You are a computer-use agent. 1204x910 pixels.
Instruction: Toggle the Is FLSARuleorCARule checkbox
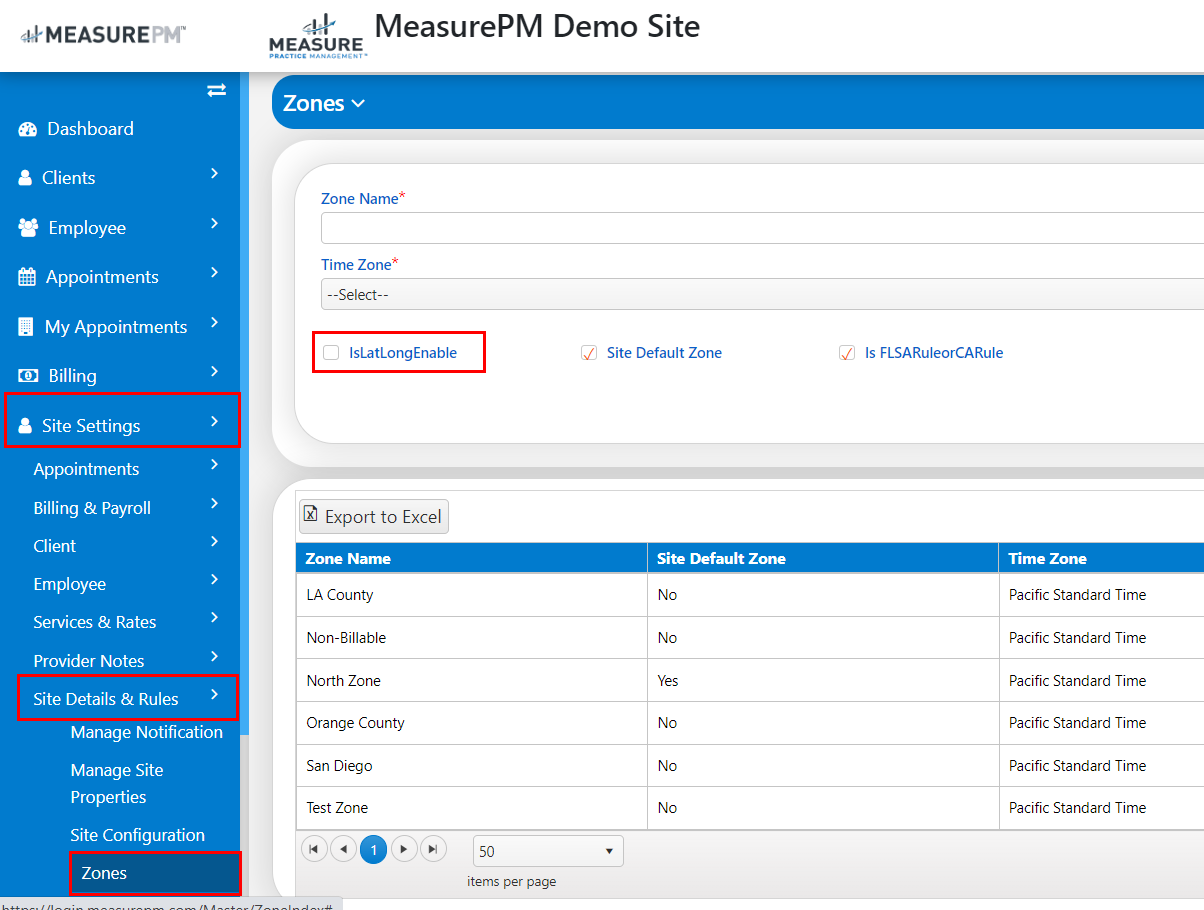(x=847, y=352)
